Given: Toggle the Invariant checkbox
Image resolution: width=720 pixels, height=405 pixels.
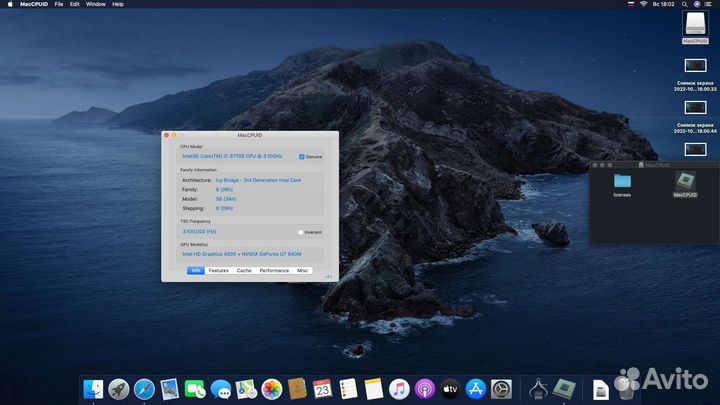Looking at the screenshot, I should [301, 232].
